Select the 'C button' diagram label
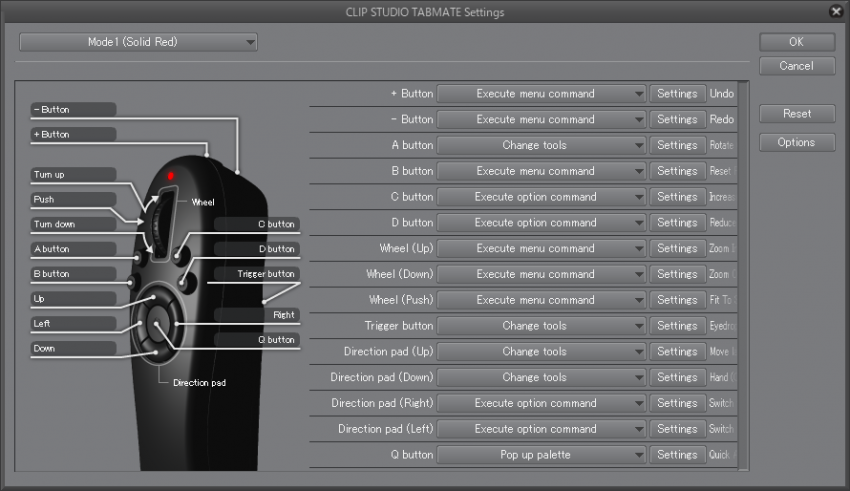850x491 pixels. click(257, 224)
